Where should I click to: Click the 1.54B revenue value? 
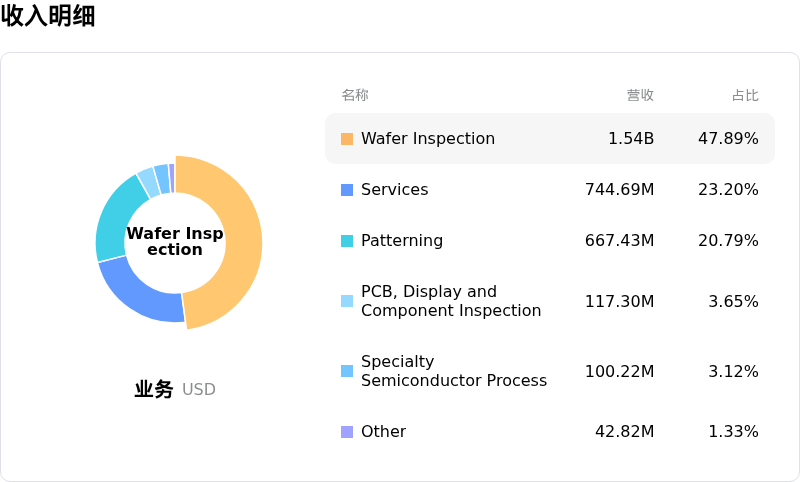click(631, 139)
